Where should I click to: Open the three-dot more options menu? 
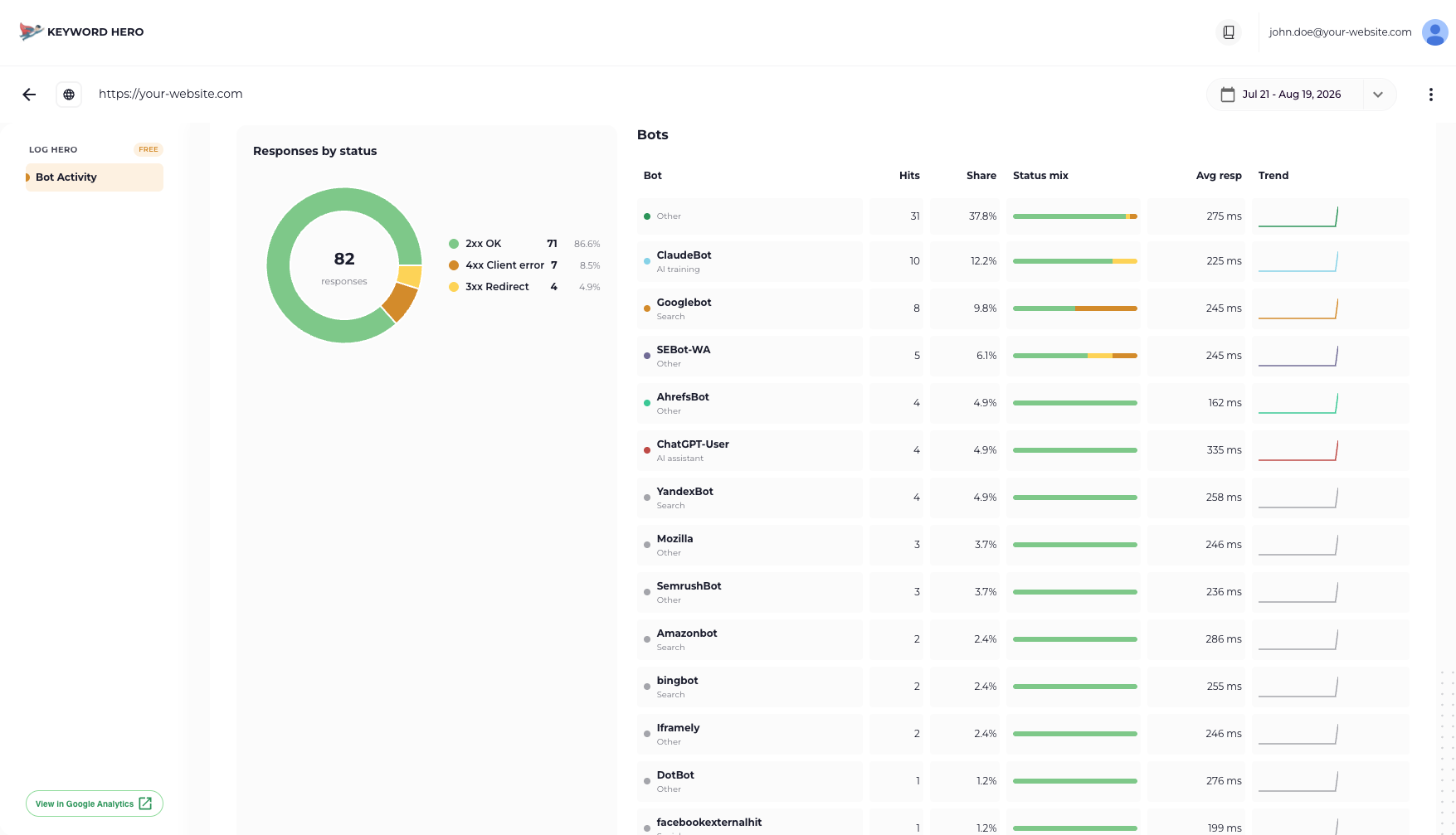1430,95
